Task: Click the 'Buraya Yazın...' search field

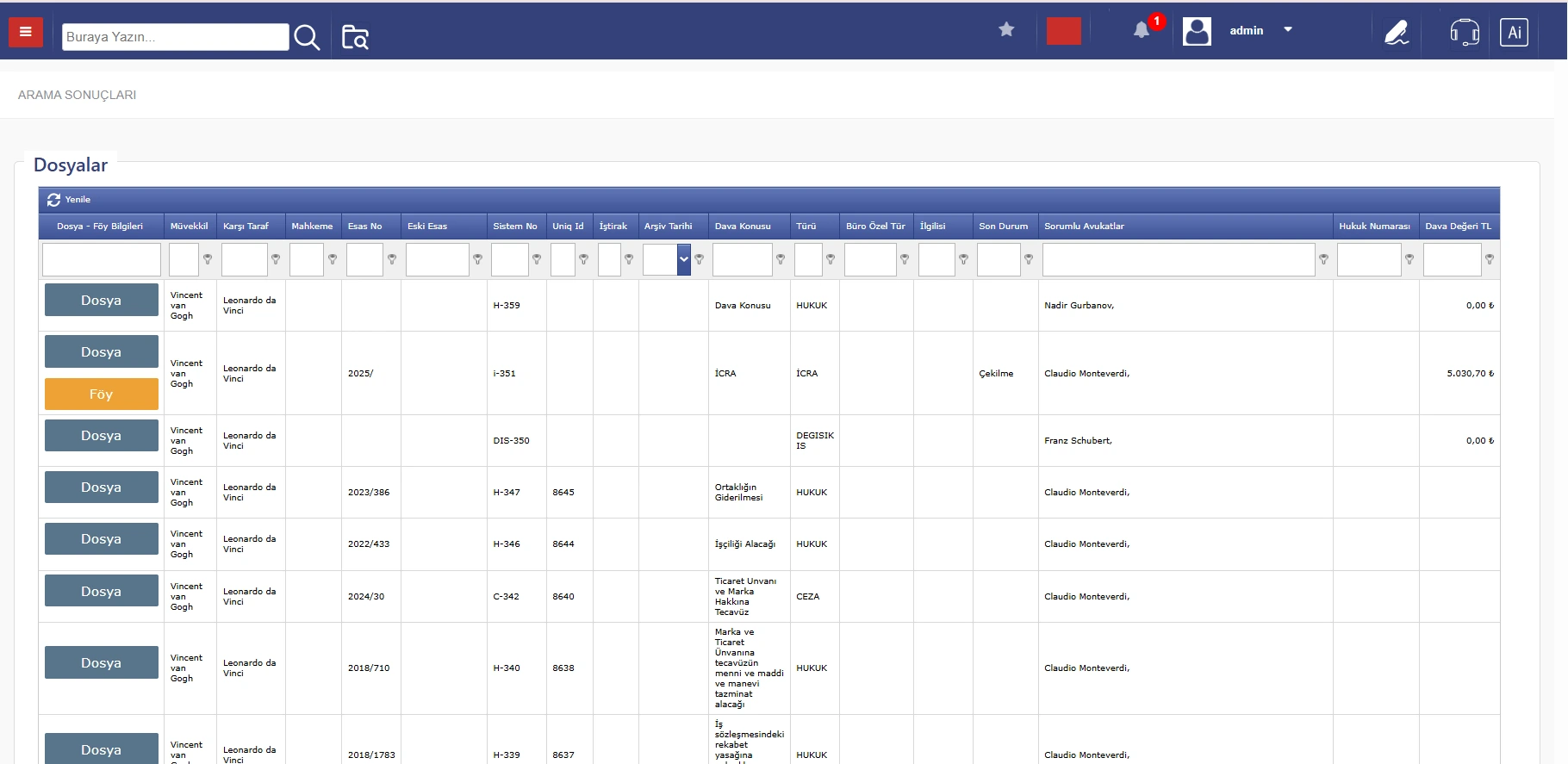Action: point(175,37)
